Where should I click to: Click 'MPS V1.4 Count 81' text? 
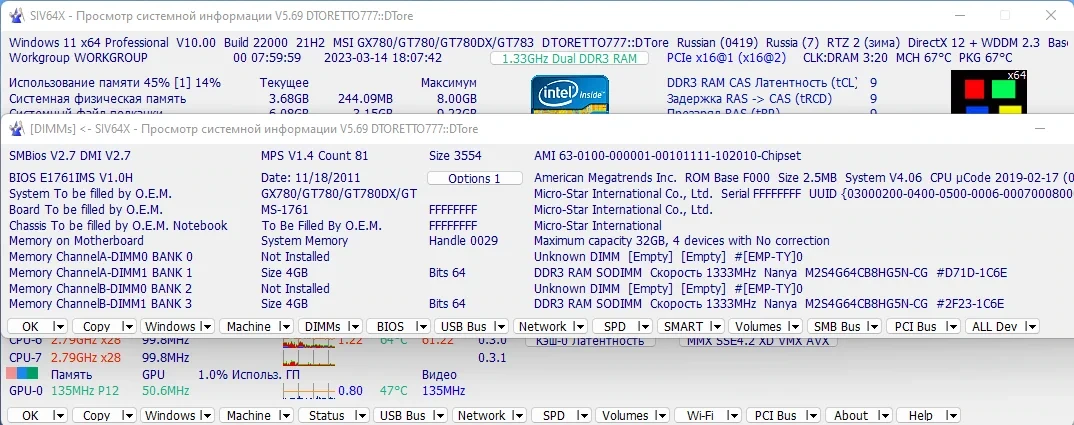point(315,156)
